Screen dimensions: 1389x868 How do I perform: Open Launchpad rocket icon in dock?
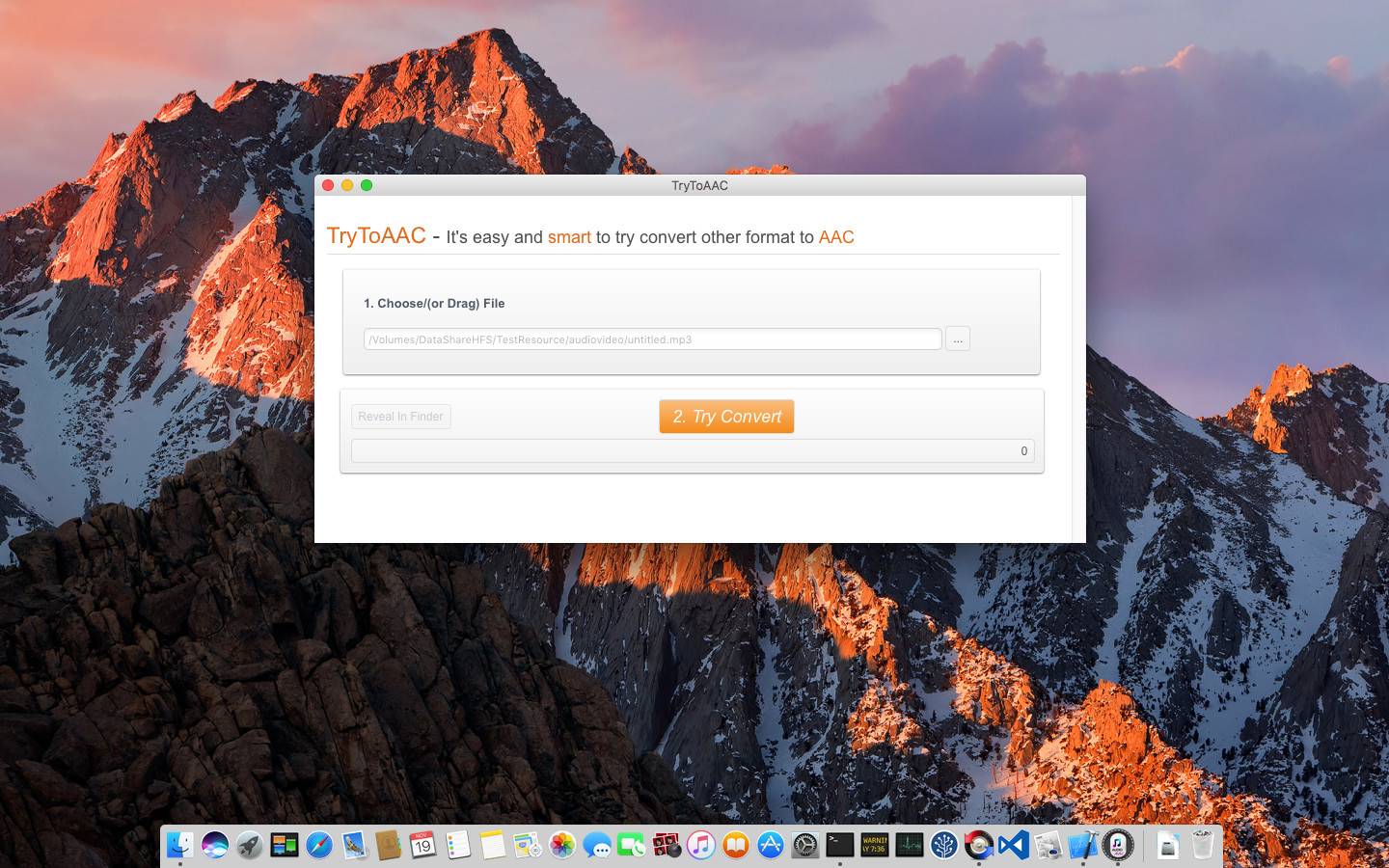tap(250, 846)
